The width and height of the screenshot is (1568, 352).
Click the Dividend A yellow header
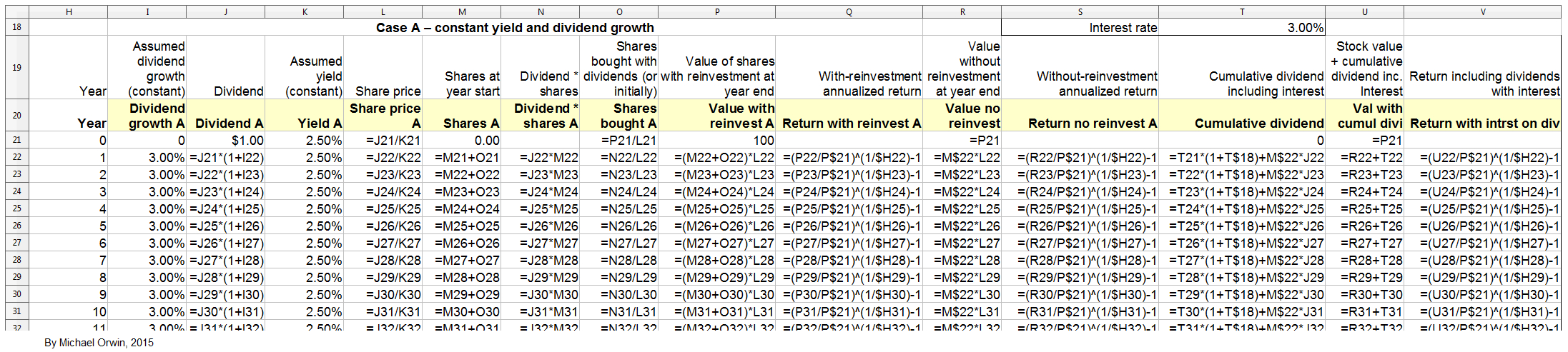tap(226, 116)
